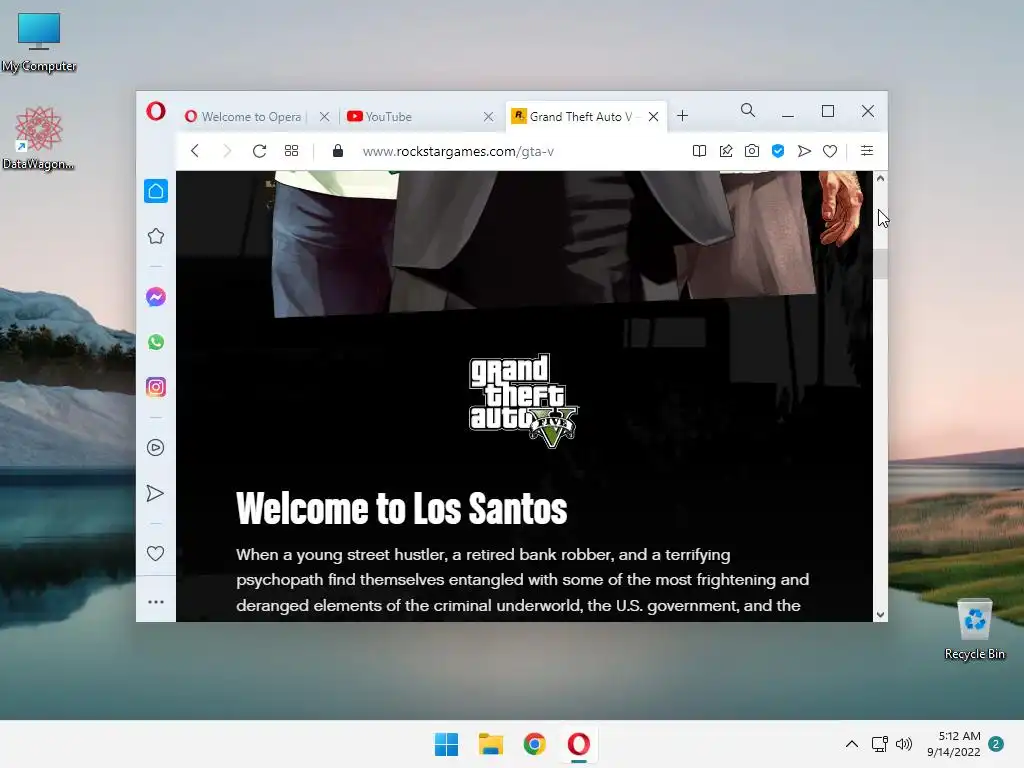1024x768 pixels.
Task: Open the Speed Dial start page grid
Action: (x=291, y=151)
